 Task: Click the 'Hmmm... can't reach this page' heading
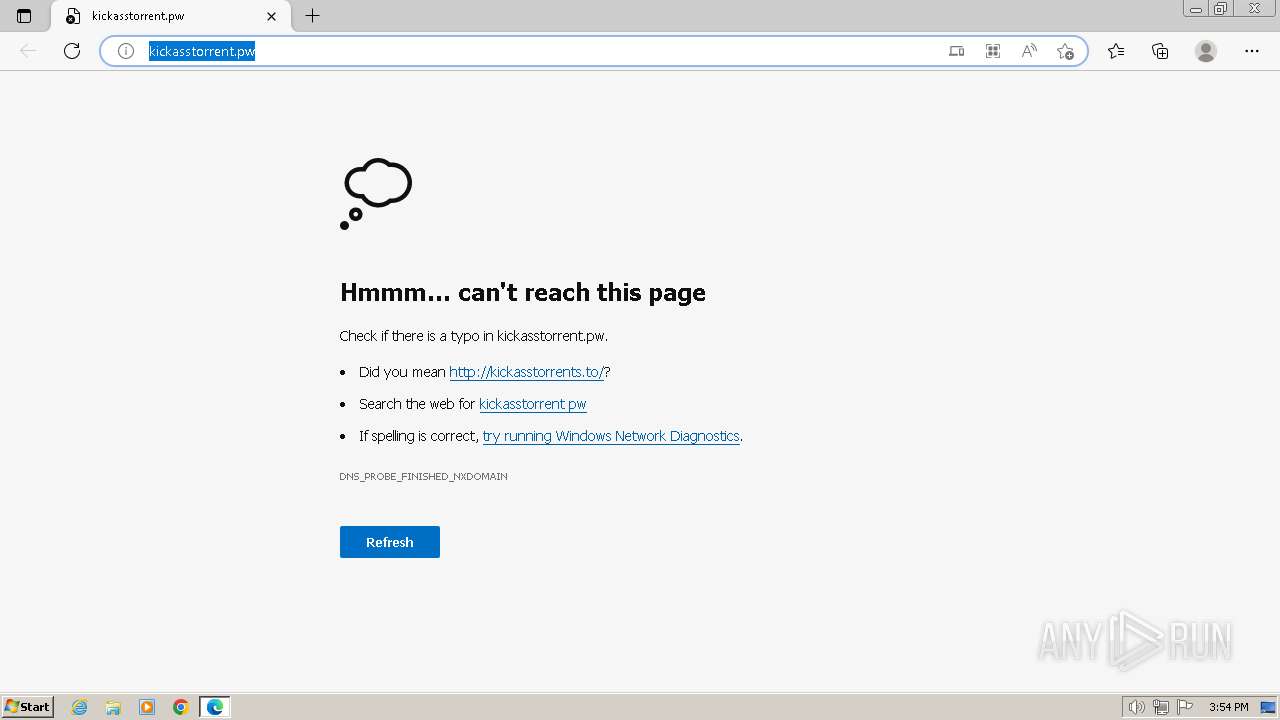523,292
